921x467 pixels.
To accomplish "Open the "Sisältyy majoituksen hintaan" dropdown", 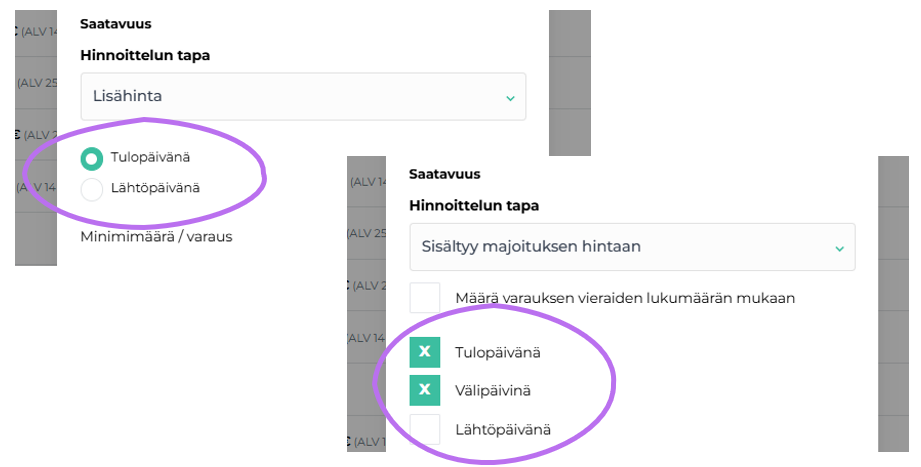I will tap(632, 247).
